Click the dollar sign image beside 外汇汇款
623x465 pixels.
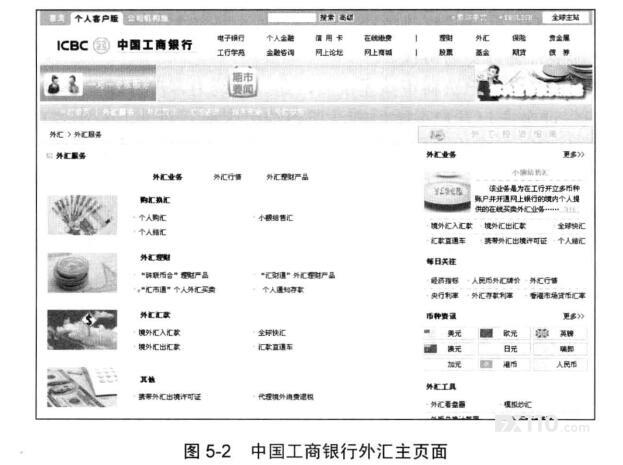pos(82,330)
